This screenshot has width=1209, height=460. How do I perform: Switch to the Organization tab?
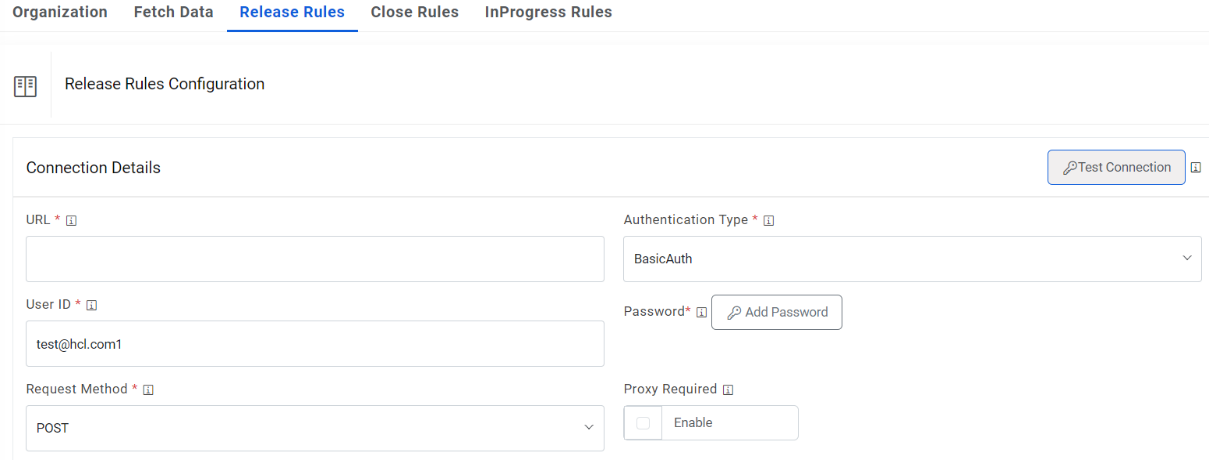[60, 13]
